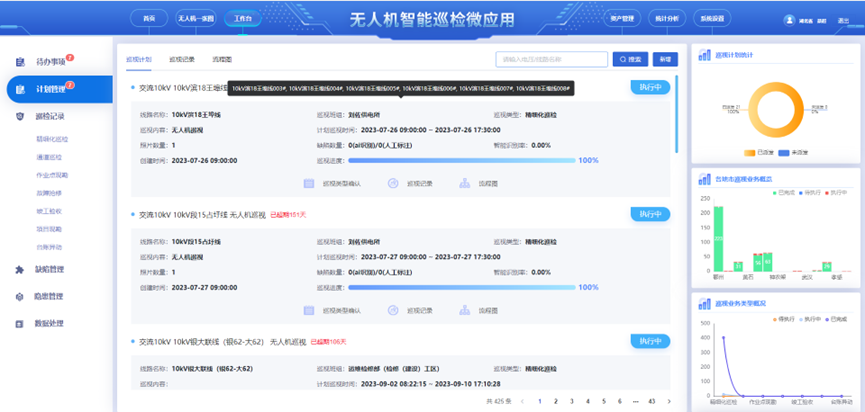This screenshot has width=865, height=412.
Task: Click 退出 to log out
Action: [x=843, y=20]
